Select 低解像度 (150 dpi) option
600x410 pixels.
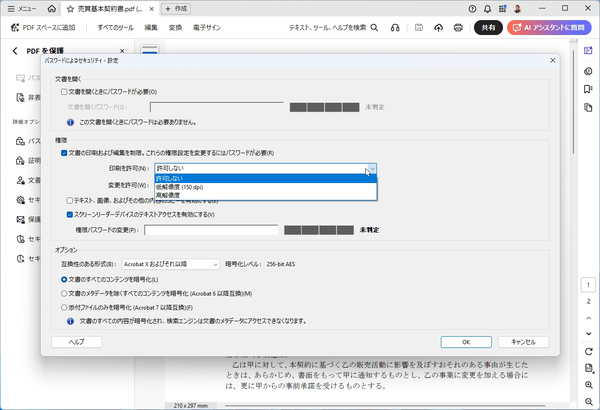[266, 187]
